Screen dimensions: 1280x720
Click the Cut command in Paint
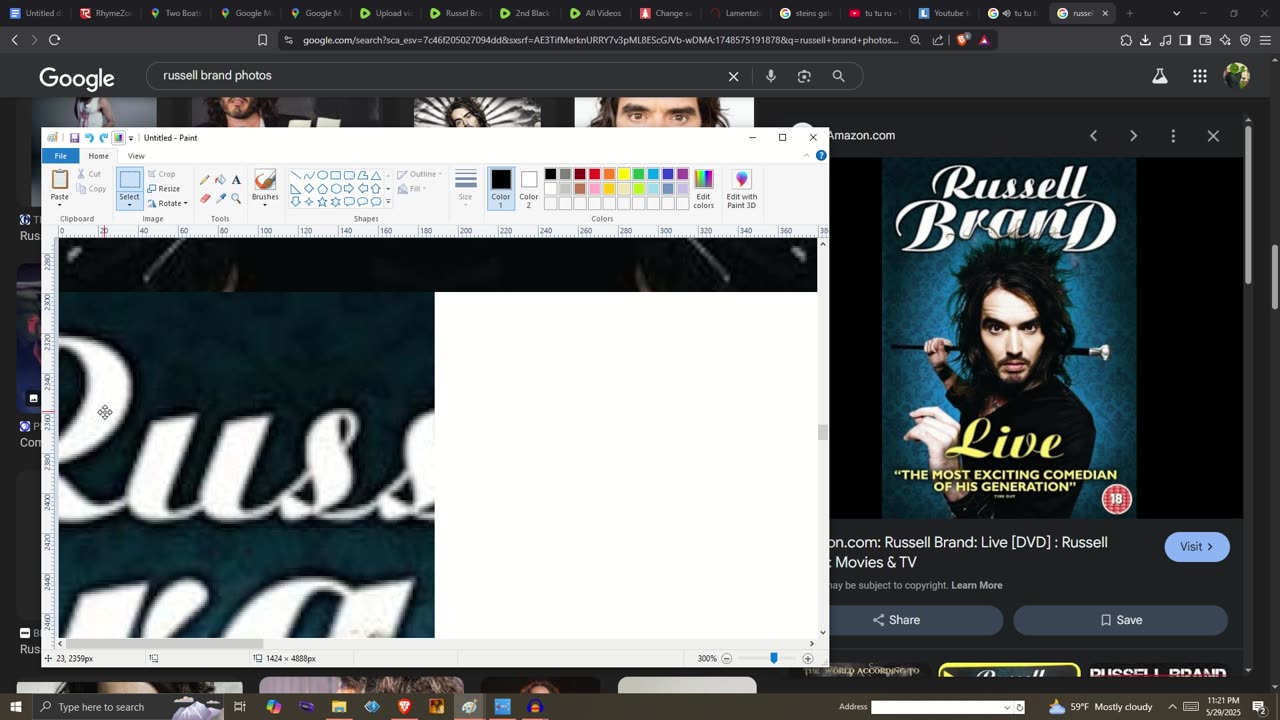[89, 174]
